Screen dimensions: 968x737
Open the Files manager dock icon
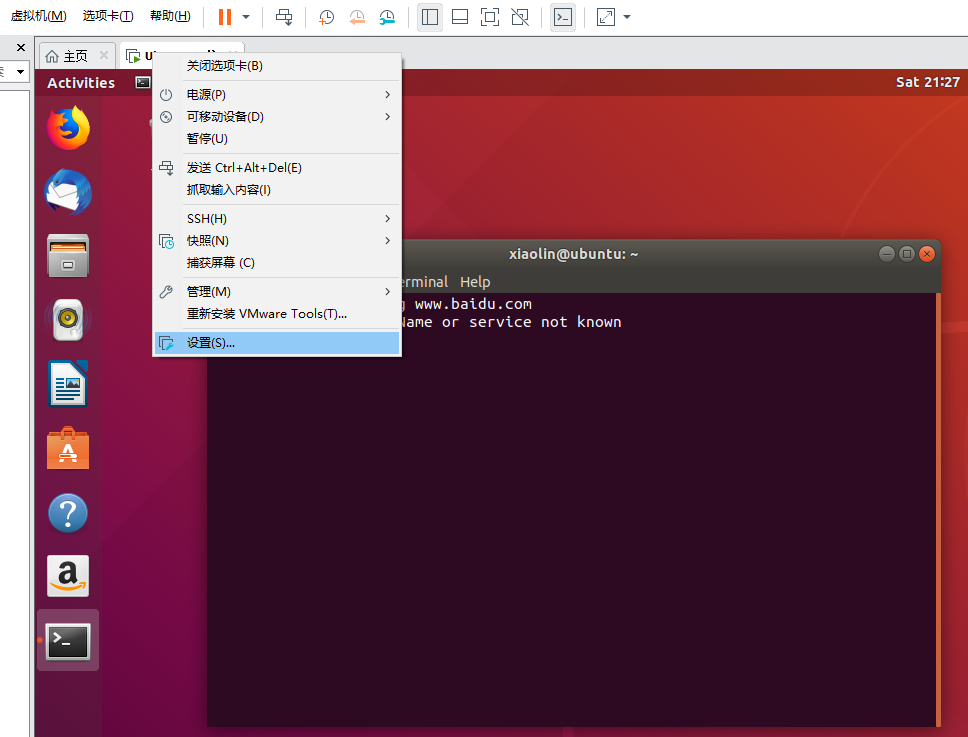(x=68, y=256)
